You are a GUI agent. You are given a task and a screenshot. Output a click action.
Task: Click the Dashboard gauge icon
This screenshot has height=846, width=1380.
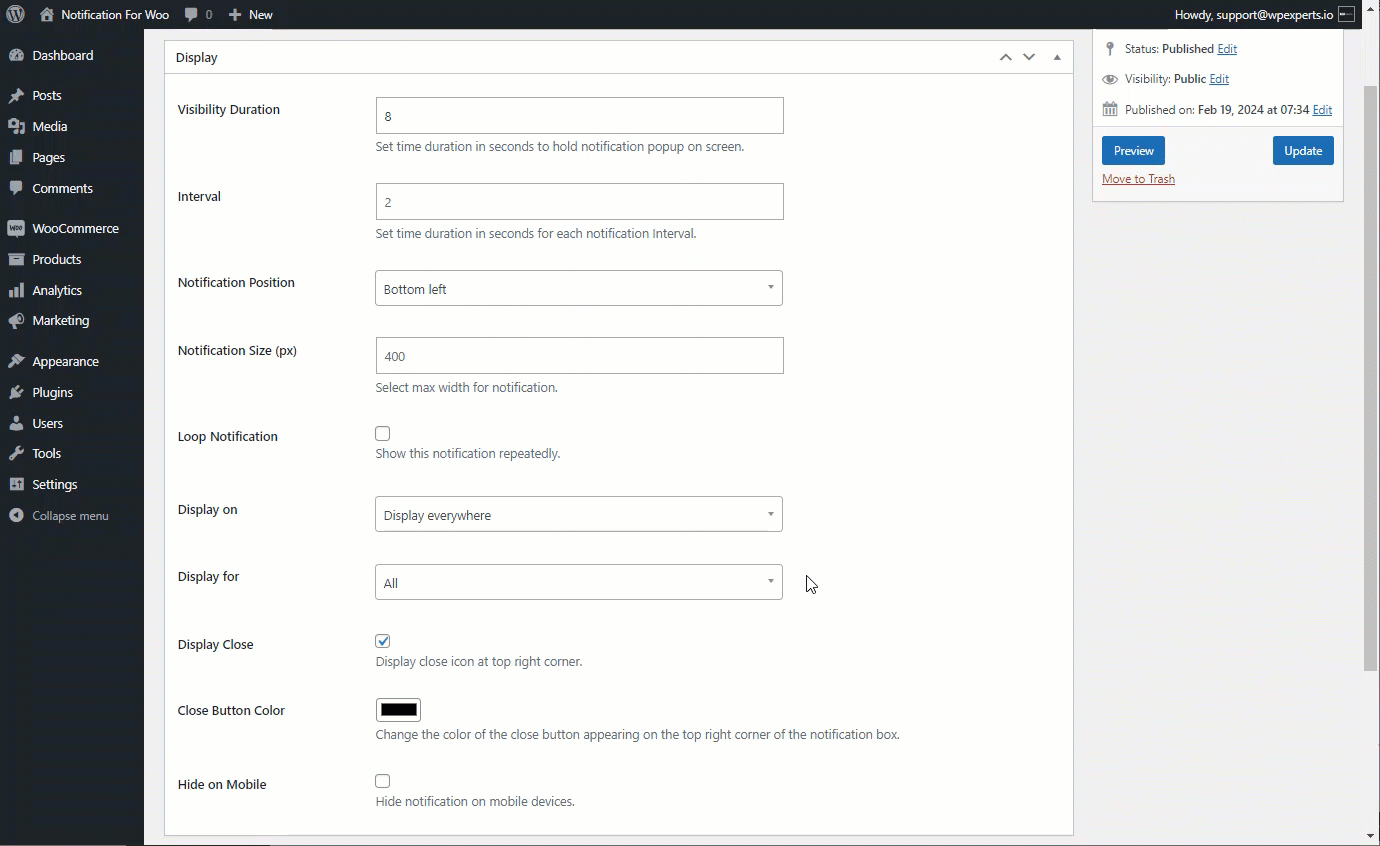tap(16, 55)
